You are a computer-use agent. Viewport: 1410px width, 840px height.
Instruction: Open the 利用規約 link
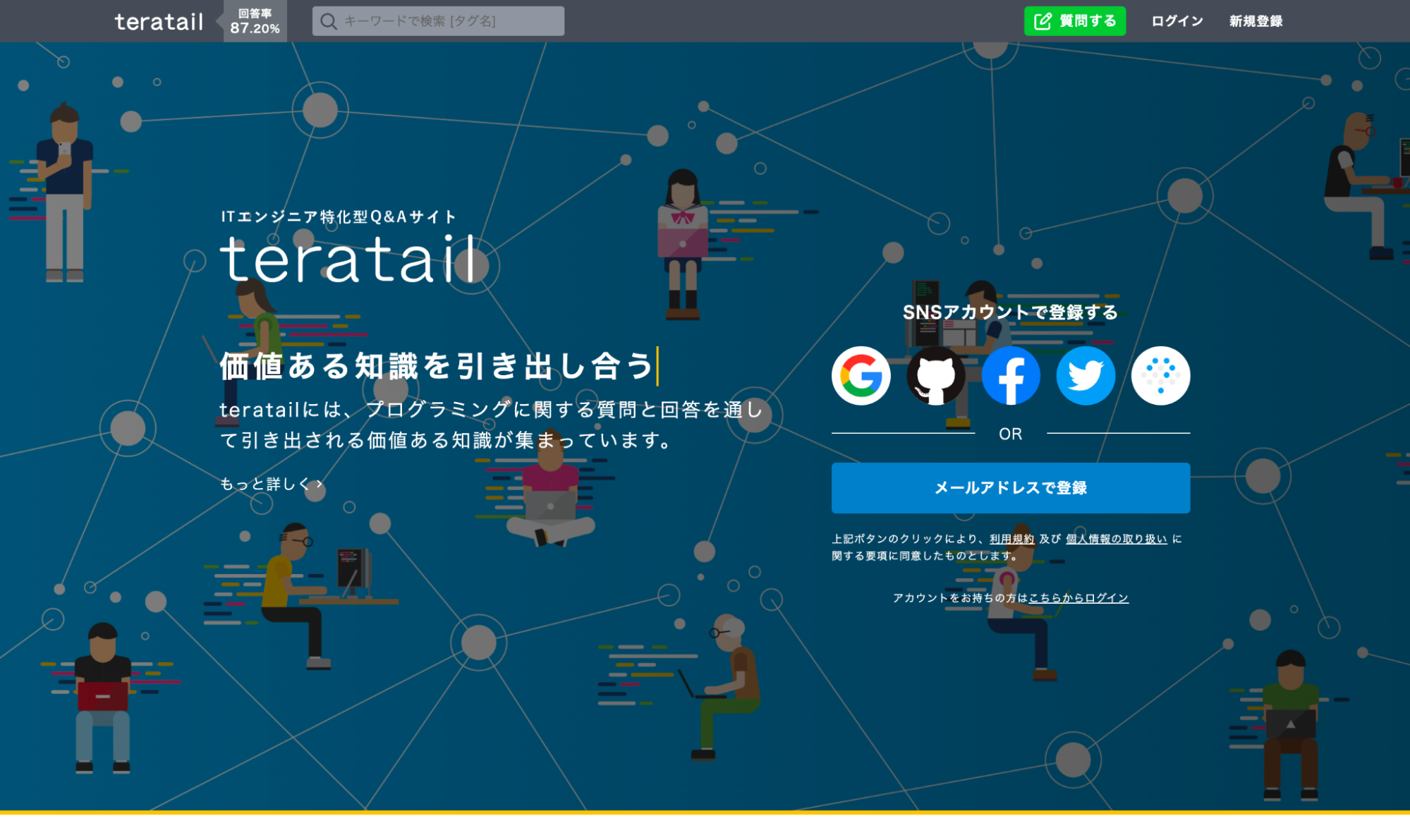pyautogui.click(x=1011, y=539)
